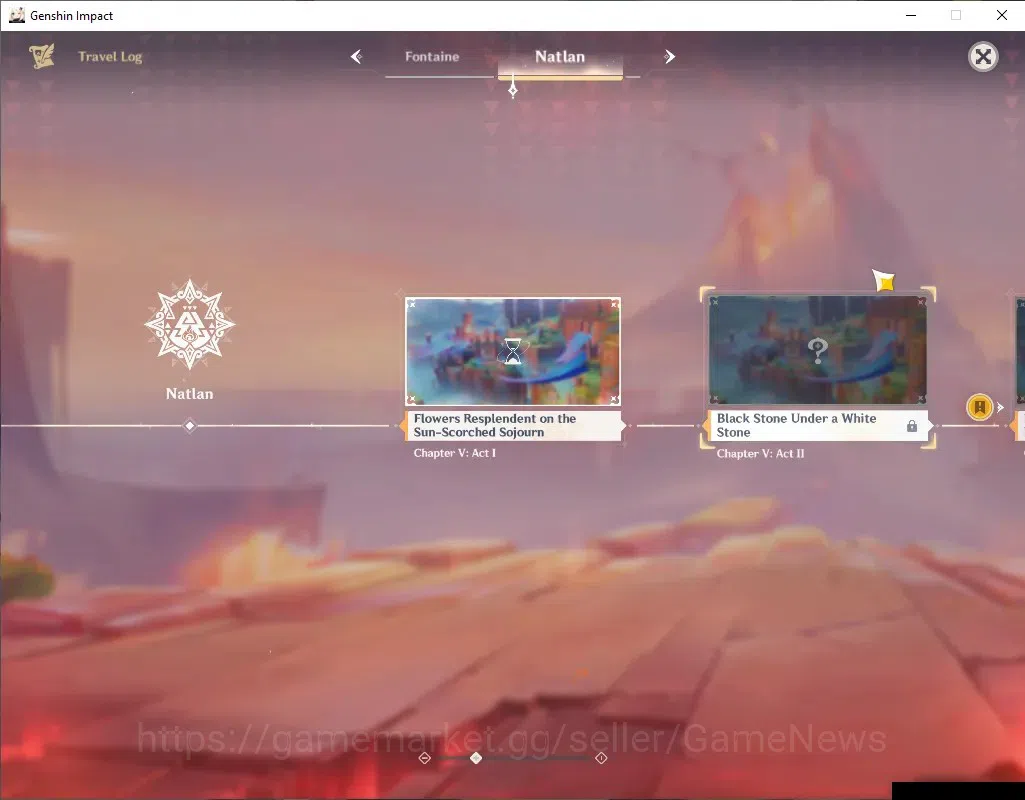
Task: Click question mark icon on Act II thumbnail
Action: (817, 351)
